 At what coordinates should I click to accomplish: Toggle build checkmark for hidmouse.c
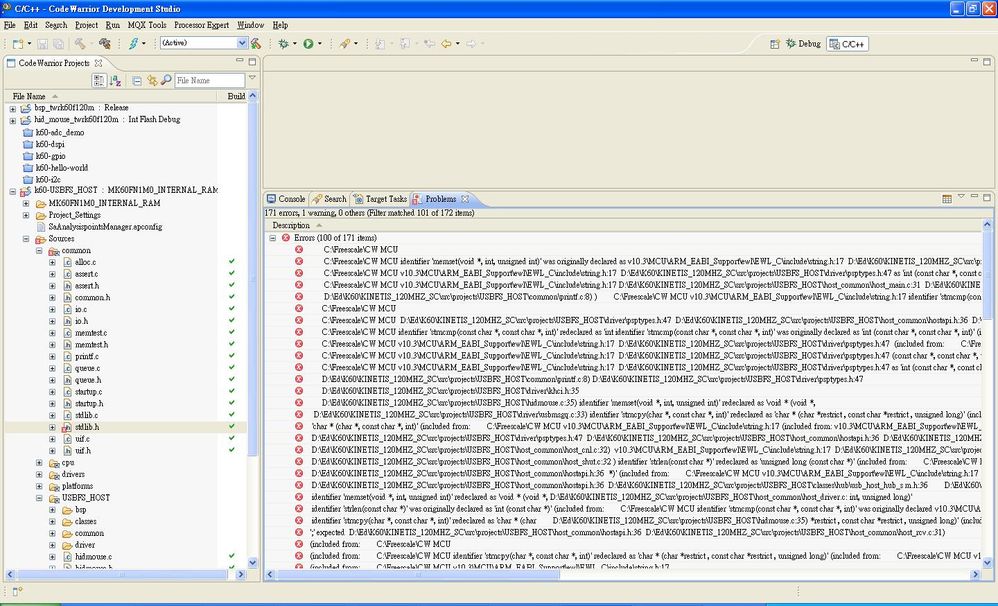(232, 556)
